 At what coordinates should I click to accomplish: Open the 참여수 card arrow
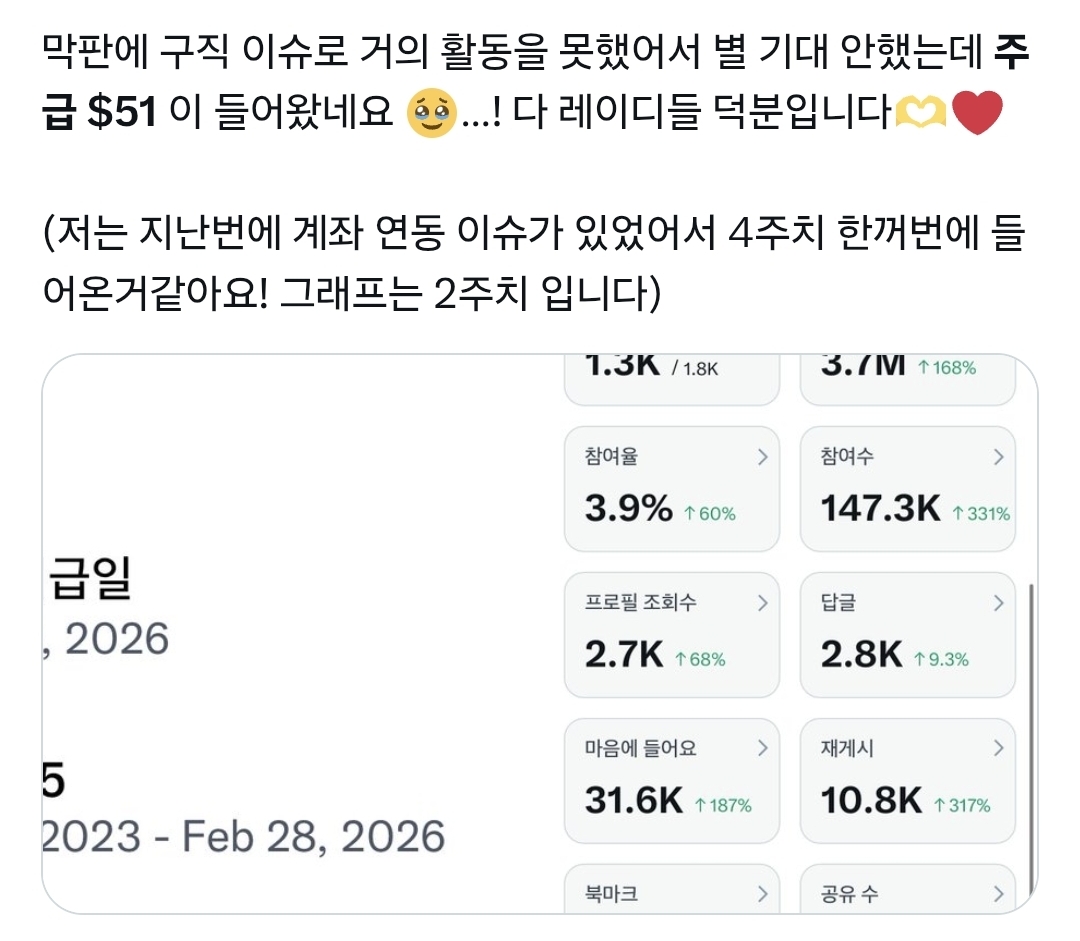997,457
